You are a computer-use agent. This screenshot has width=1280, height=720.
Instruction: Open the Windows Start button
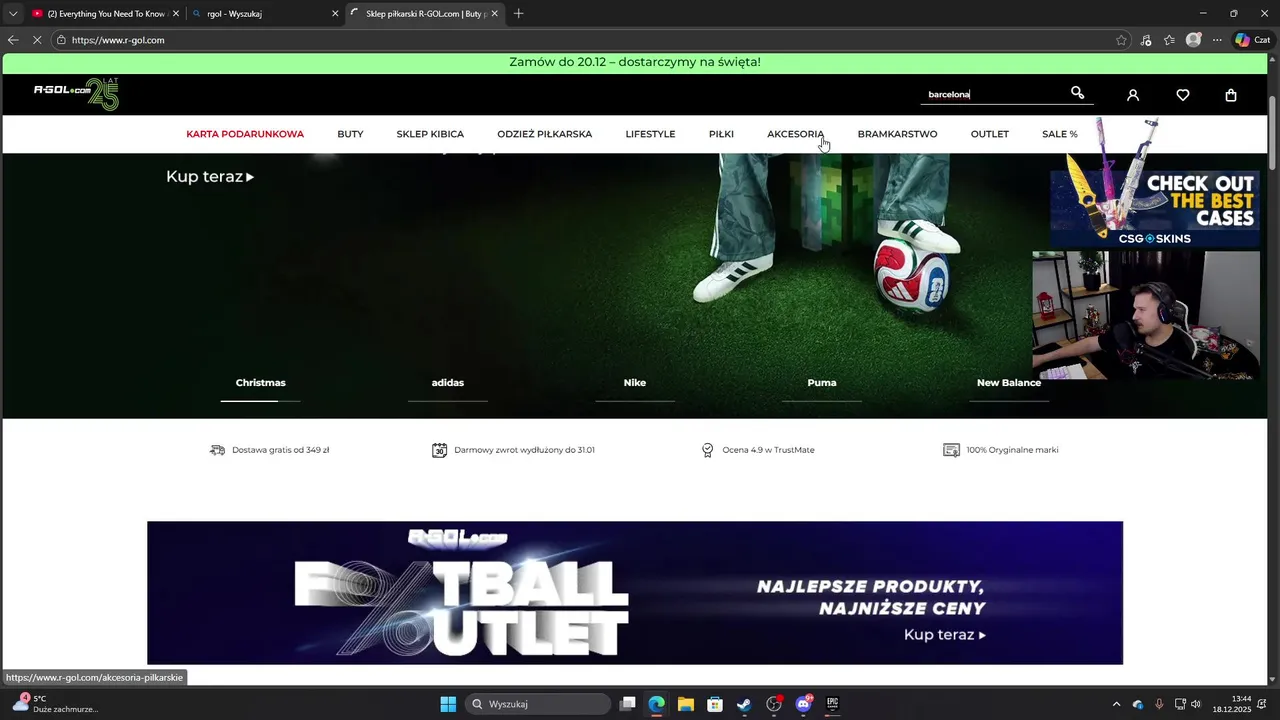(x=448, y=704)
